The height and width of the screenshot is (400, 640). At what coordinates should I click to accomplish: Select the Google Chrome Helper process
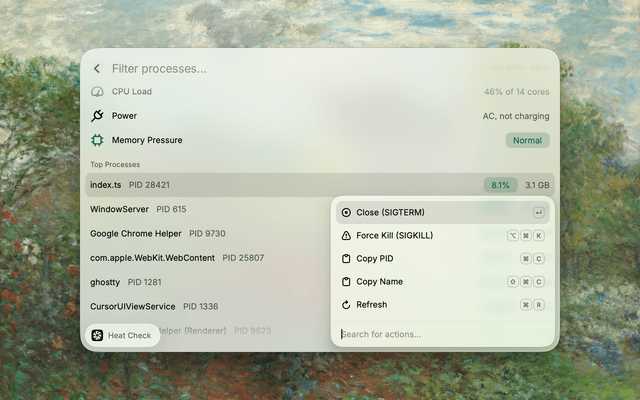point(208,233)
